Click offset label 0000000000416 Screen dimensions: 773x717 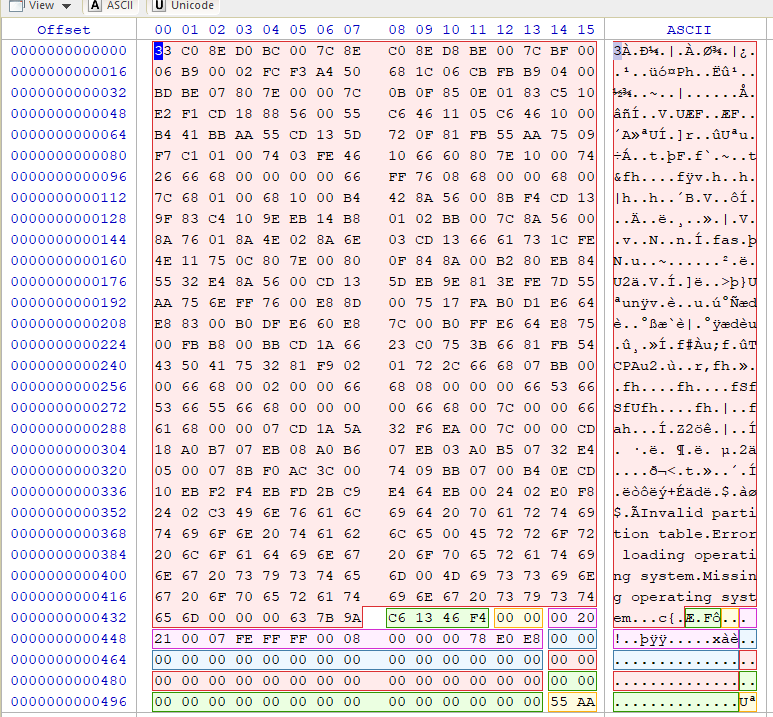point(69,597)
